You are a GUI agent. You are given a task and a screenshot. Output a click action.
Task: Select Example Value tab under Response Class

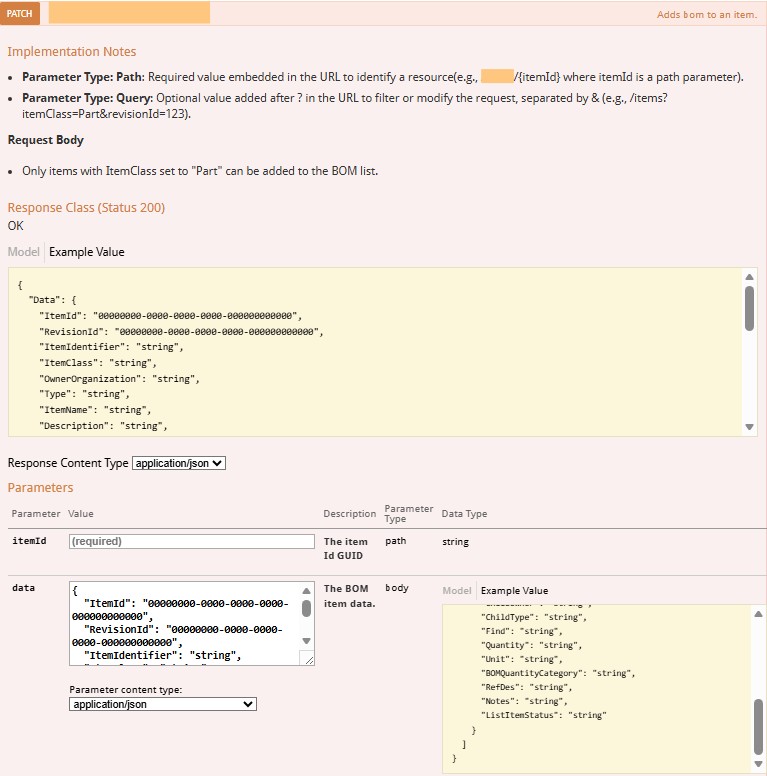click(x=87, y=252)
